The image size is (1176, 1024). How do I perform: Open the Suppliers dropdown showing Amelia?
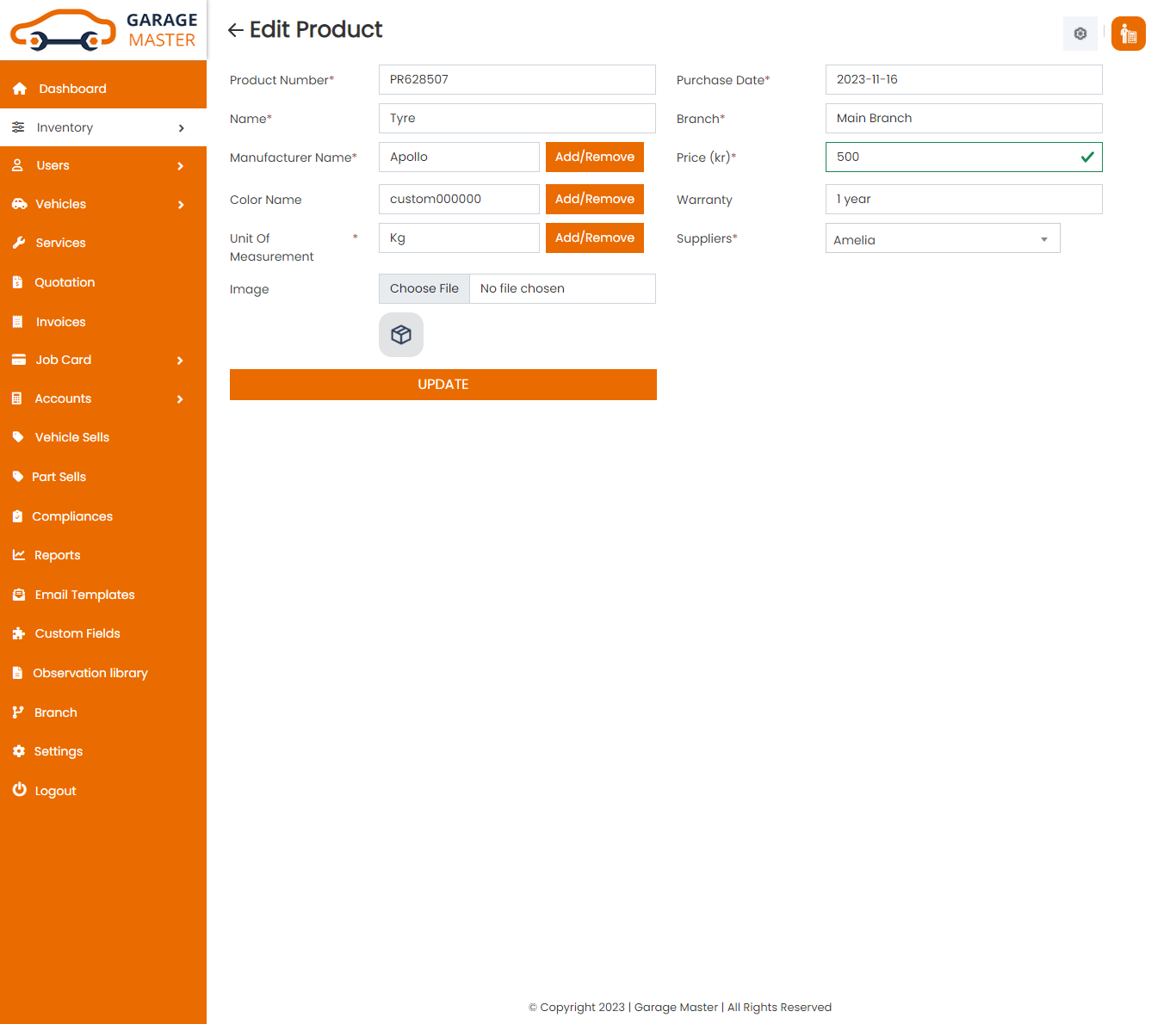coord(942,239)
